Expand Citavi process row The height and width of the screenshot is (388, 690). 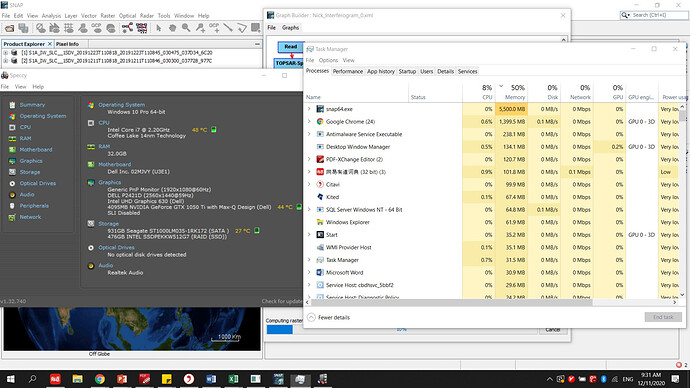pos(309,184)
